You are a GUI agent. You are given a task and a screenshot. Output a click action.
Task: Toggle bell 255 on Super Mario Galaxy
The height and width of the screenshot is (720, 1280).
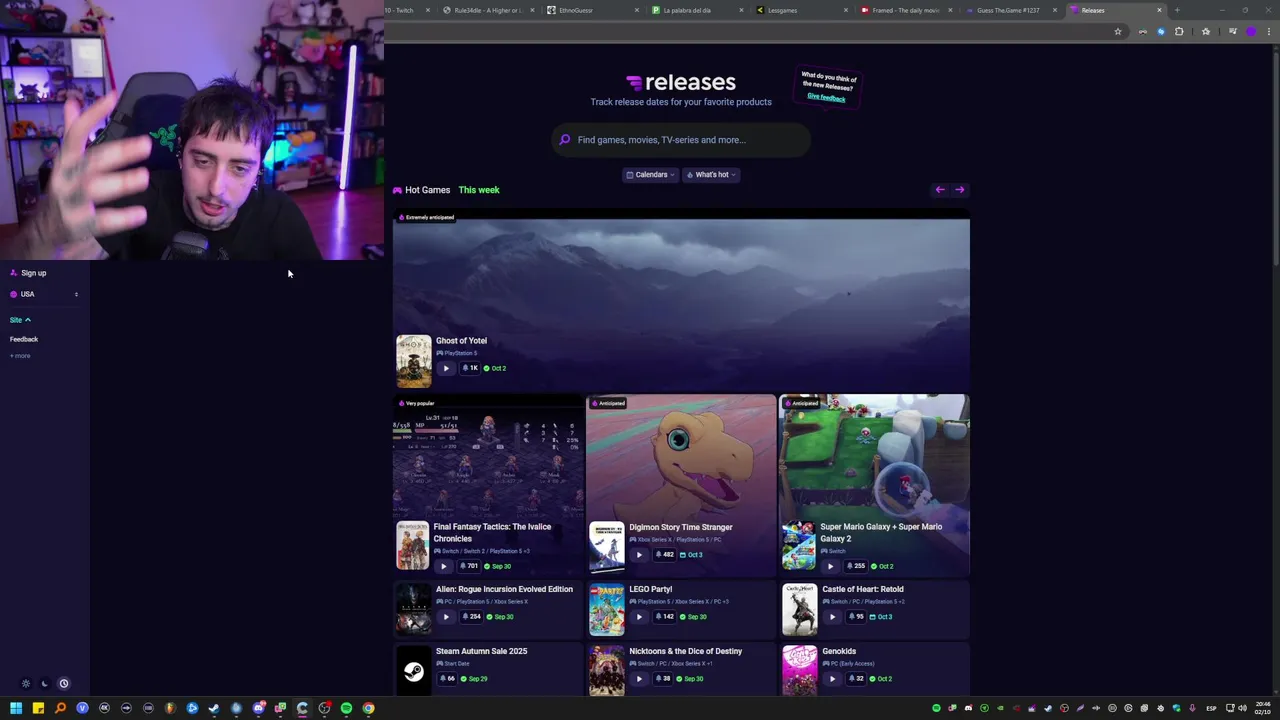tap(856, 566)
